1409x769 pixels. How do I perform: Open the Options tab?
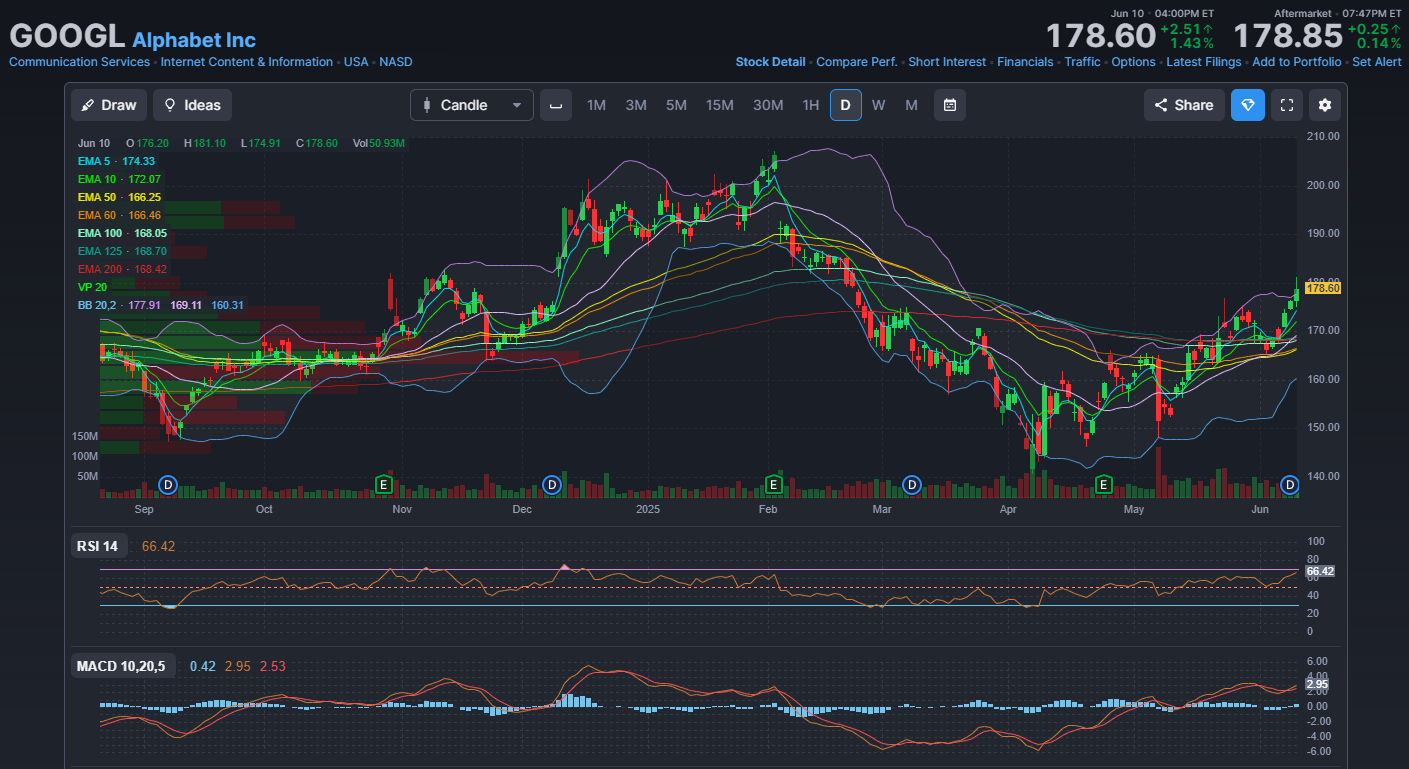1134,62
